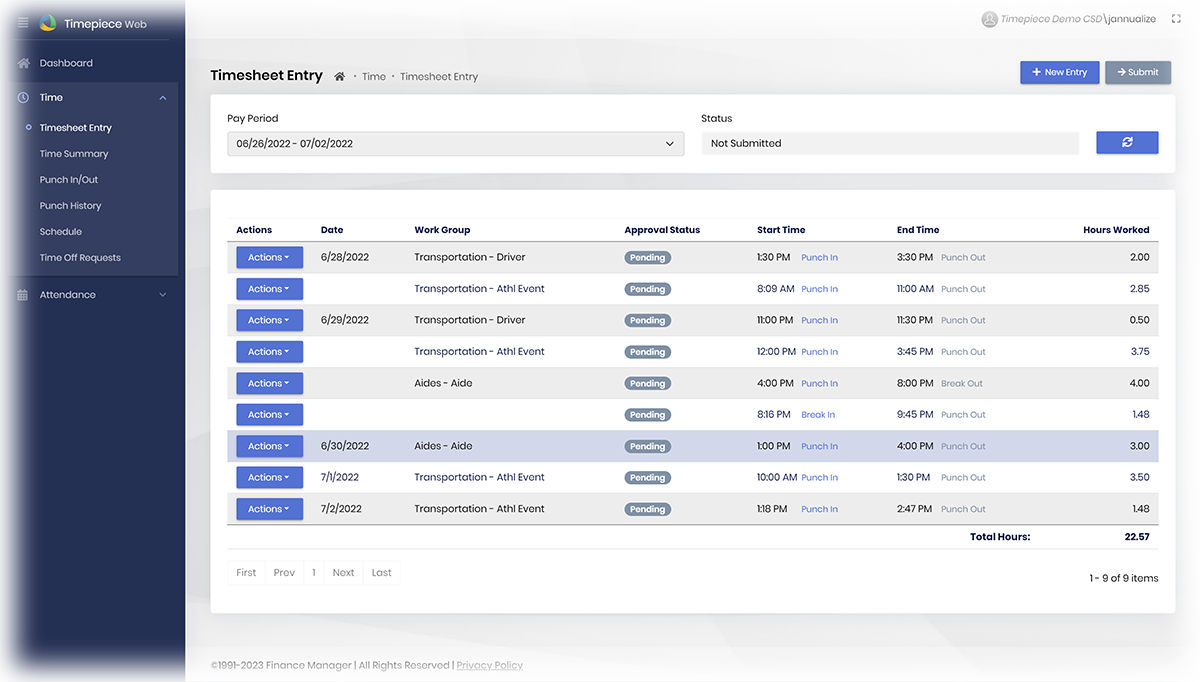Open Actions dropdown for 6/30/2022 entry
1200x682 pixels.
click(x=269, y=446)
